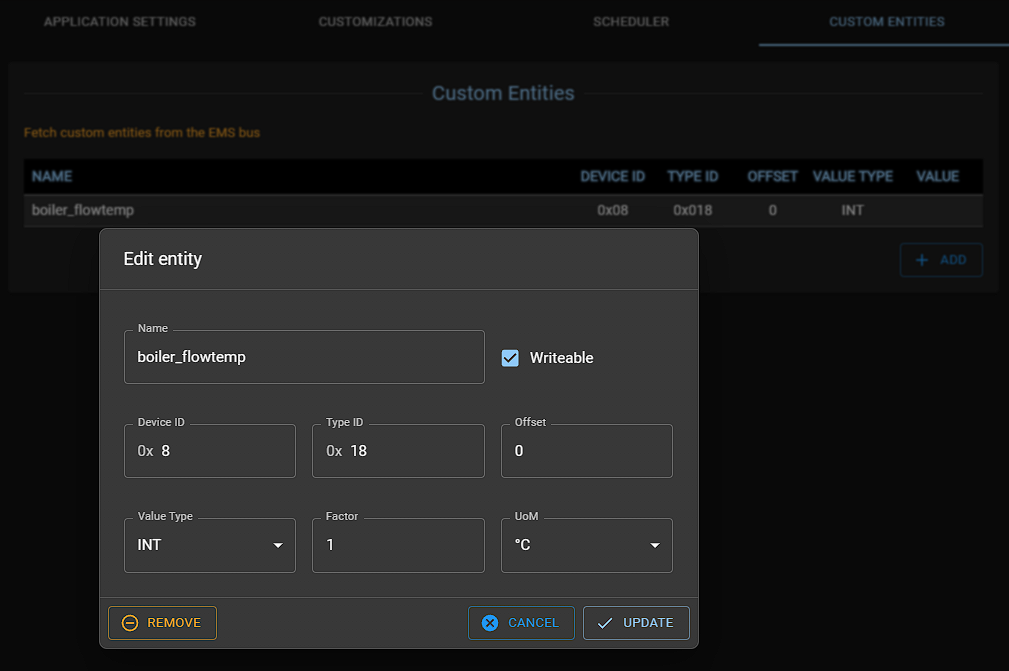Click the X icon on Cancel button
Image resolution: width=1009 pixels, height=671 pixels.
pos(490,623)
